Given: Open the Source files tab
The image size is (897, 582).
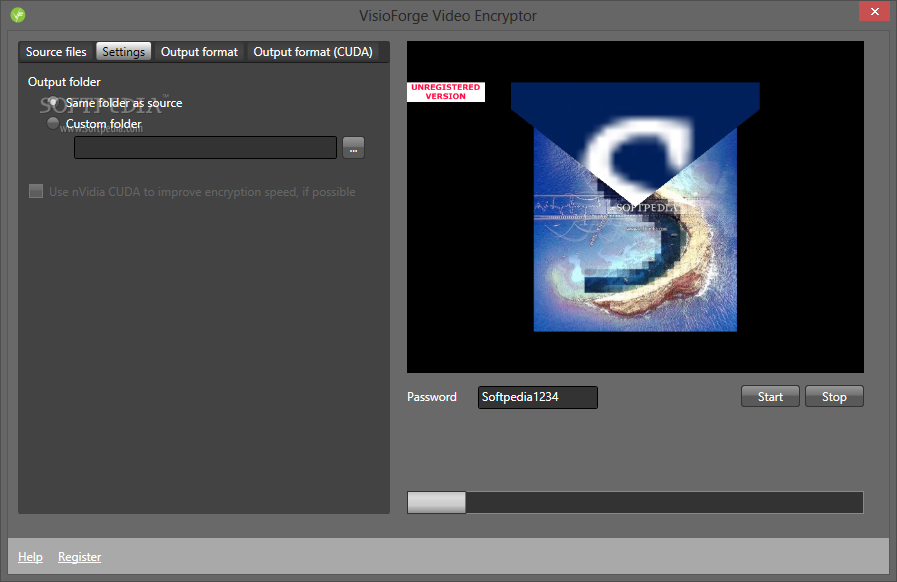Looking at the screenshot, I should 56,52.
